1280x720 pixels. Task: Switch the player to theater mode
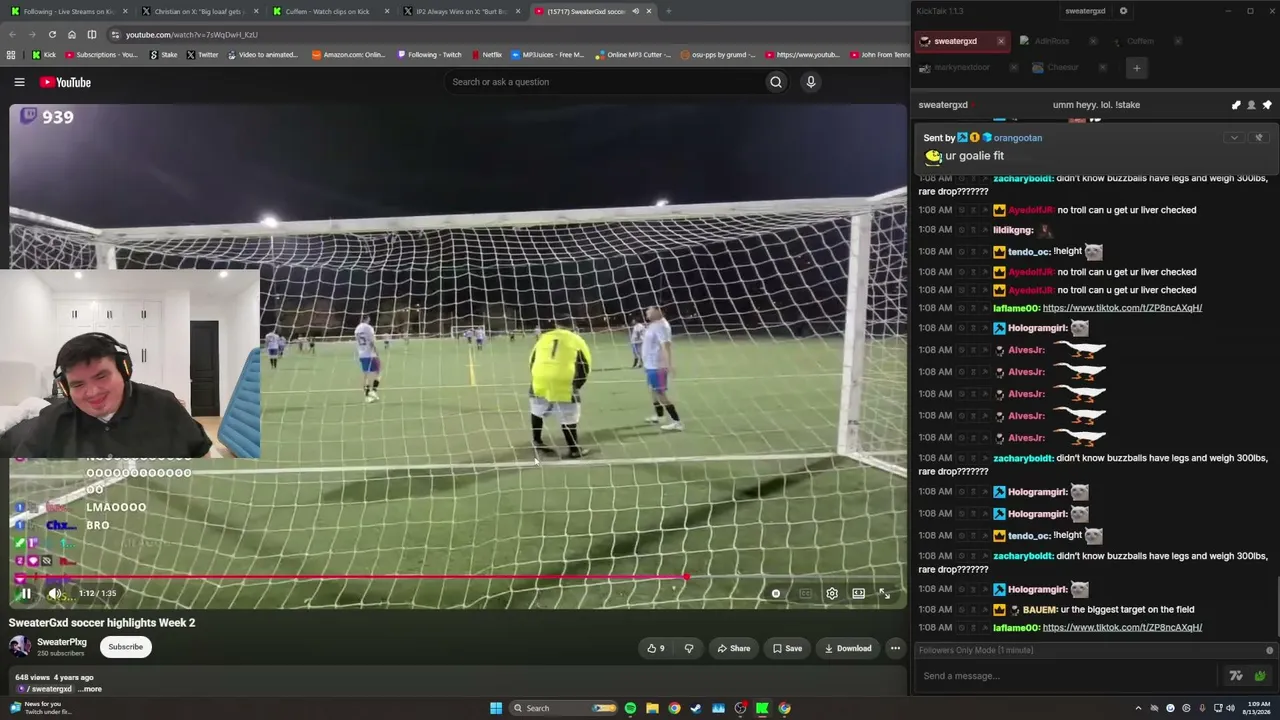tap(858, 593)
